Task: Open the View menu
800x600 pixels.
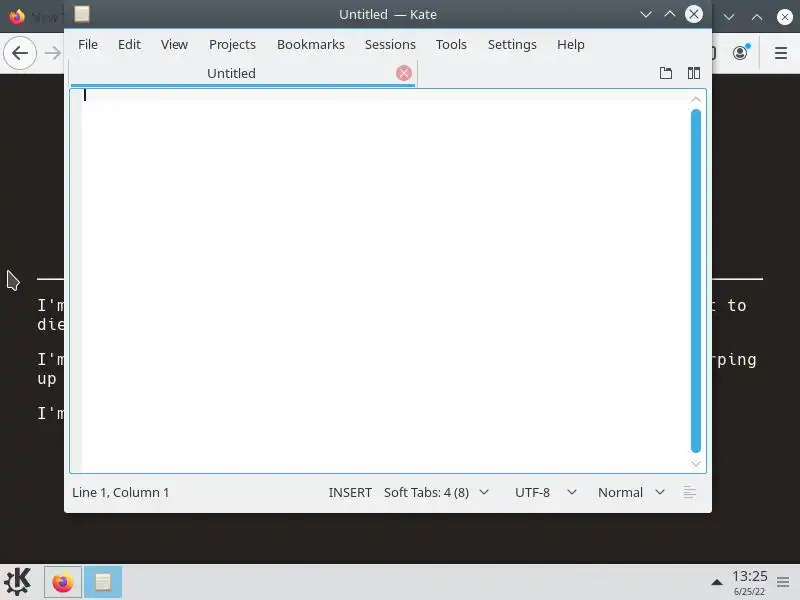Action: [x=174, y=44]
